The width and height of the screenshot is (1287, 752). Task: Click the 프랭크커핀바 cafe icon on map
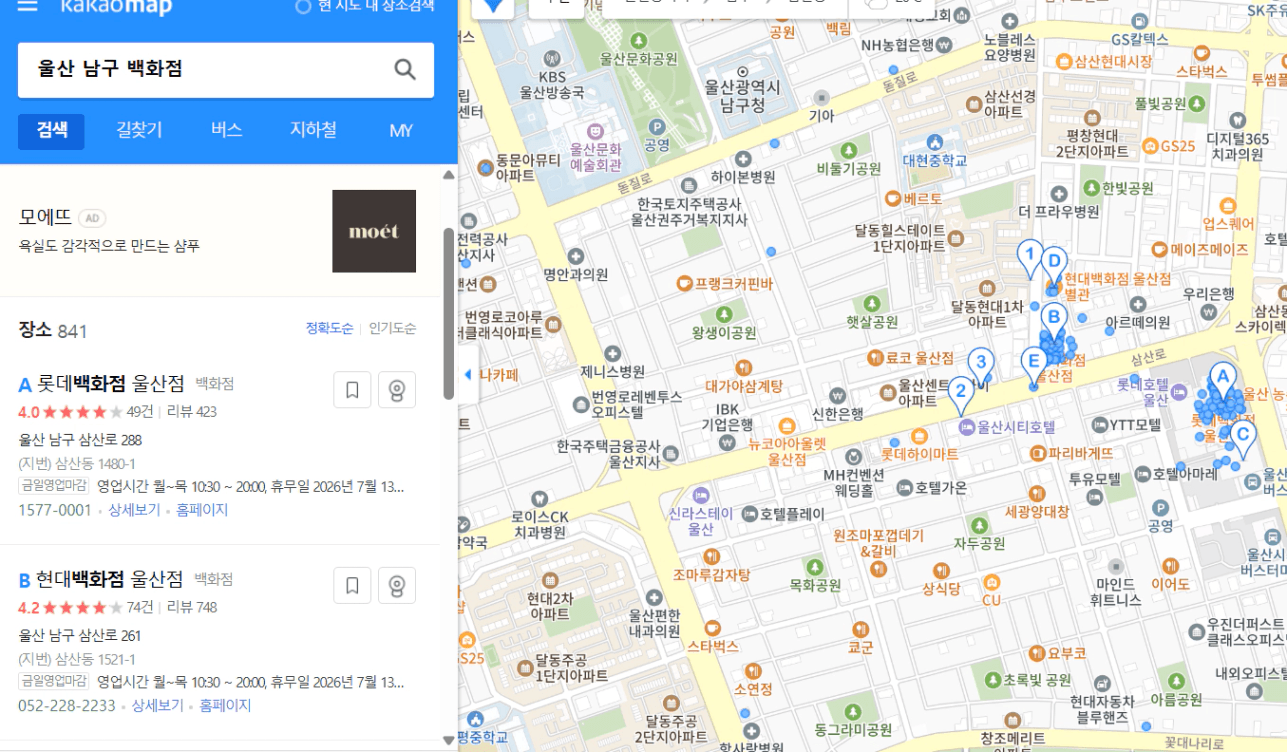click(684, 283)
